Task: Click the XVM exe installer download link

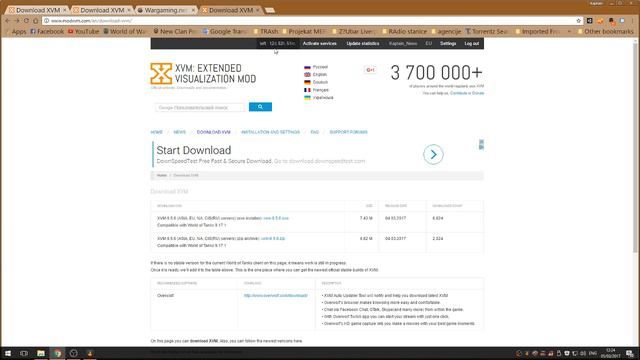Action: coord(276,218)
